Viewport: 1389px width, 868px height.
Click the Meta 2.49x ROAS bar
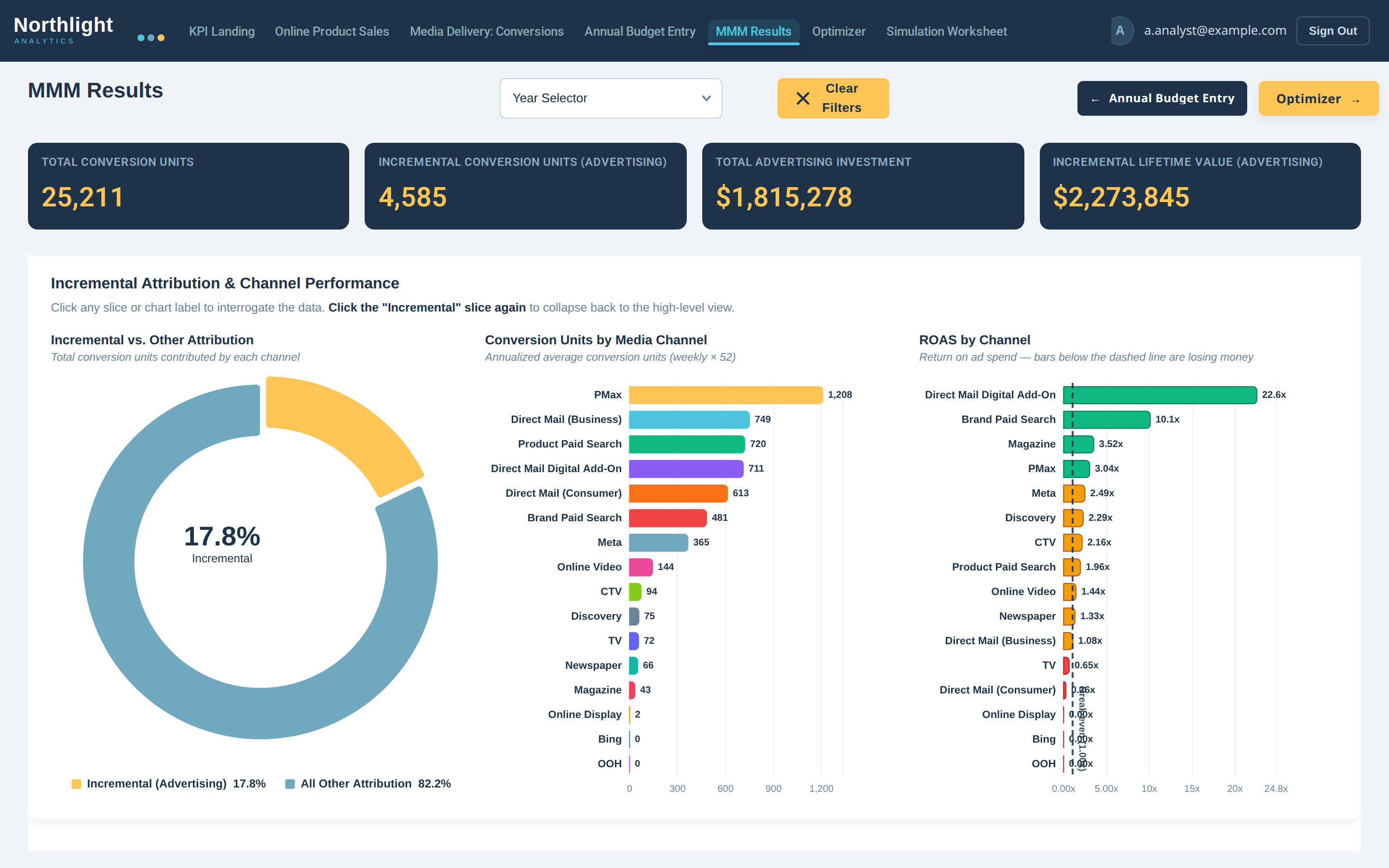pos(1074,494)
